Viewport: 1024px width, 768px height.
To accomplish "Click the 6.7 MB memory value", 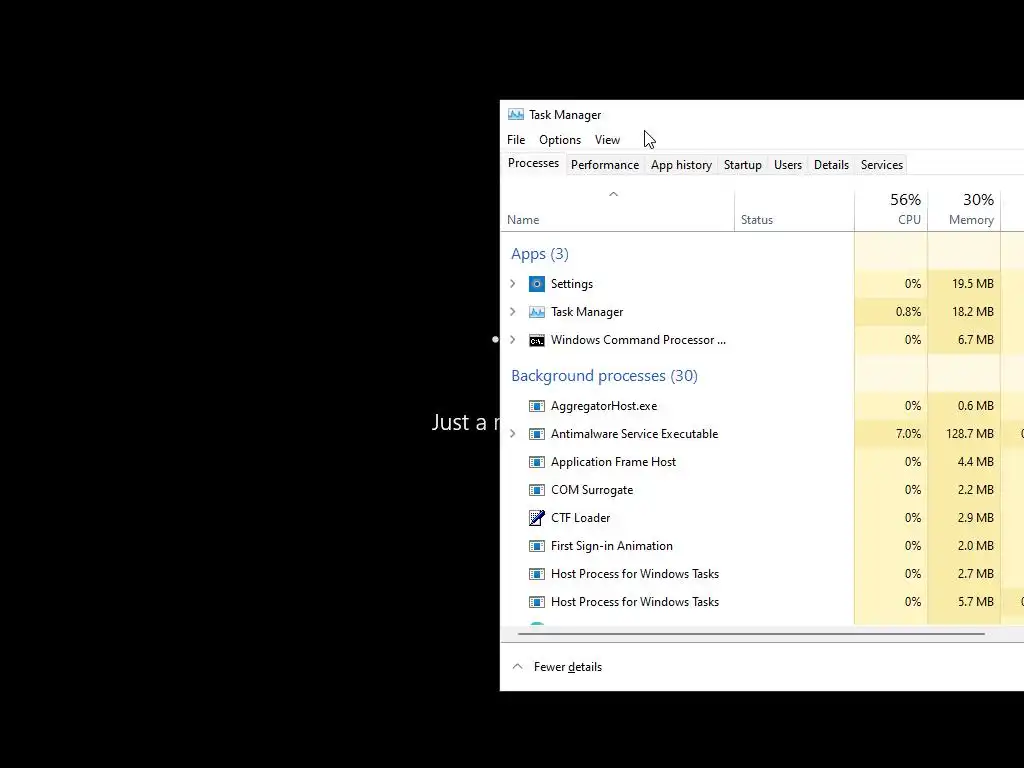I will tap(976, 340).
